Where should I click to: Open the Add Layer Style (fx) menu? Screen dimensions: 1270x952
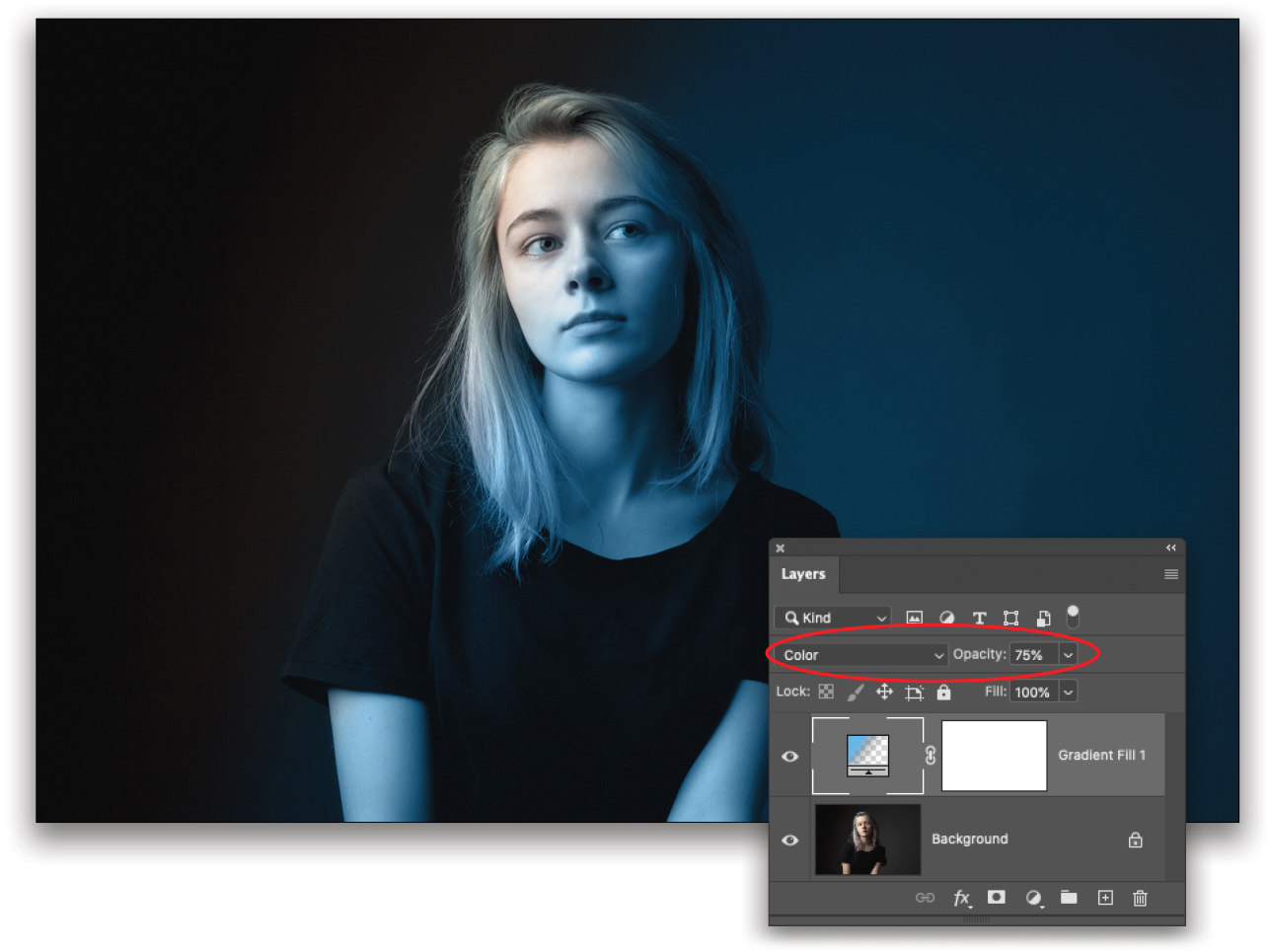(x=962, y=898)
